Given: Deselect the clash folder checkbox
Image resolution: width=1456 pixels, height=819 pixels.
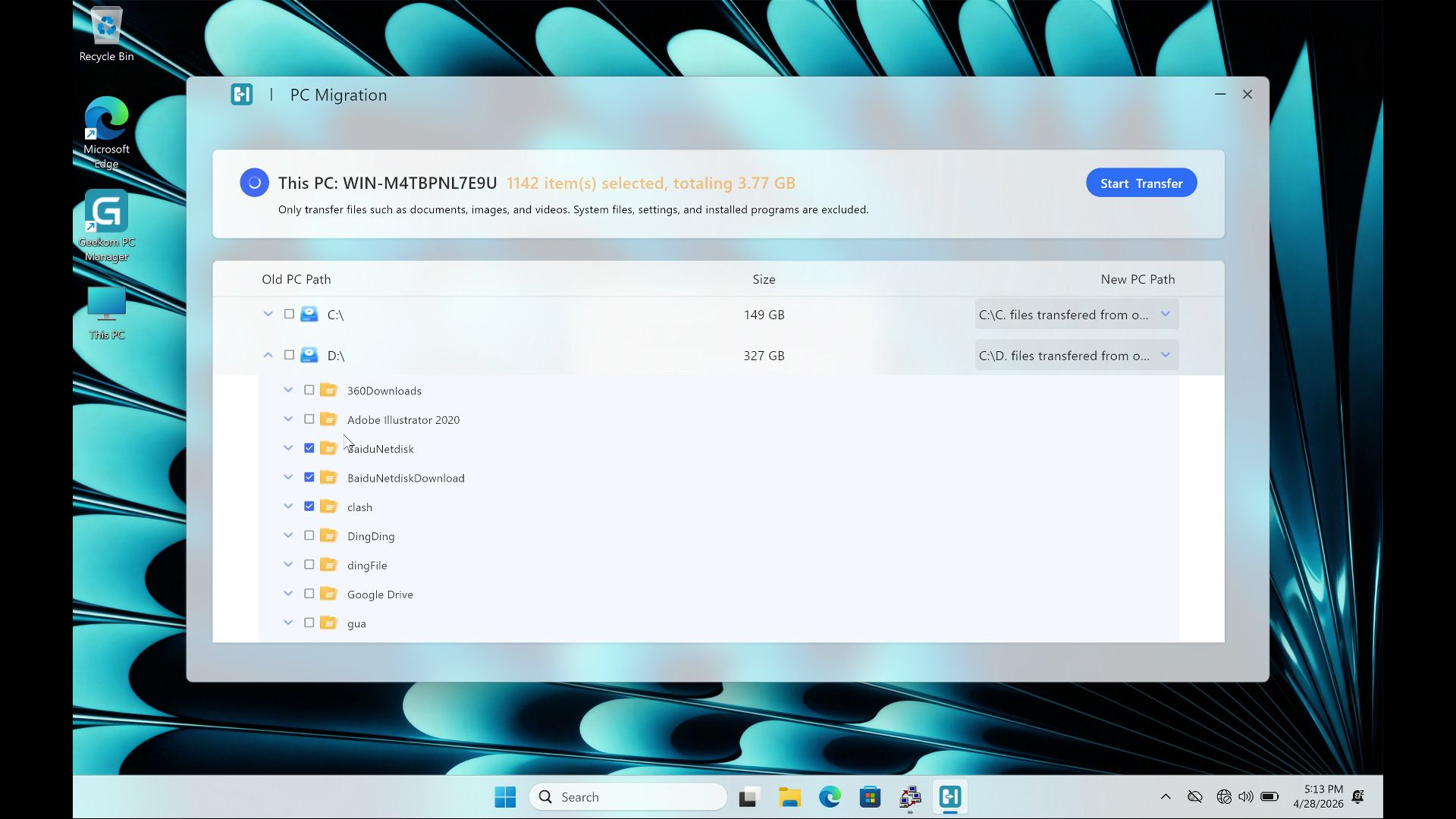Looking at the screenshot, I should [309, 507].
